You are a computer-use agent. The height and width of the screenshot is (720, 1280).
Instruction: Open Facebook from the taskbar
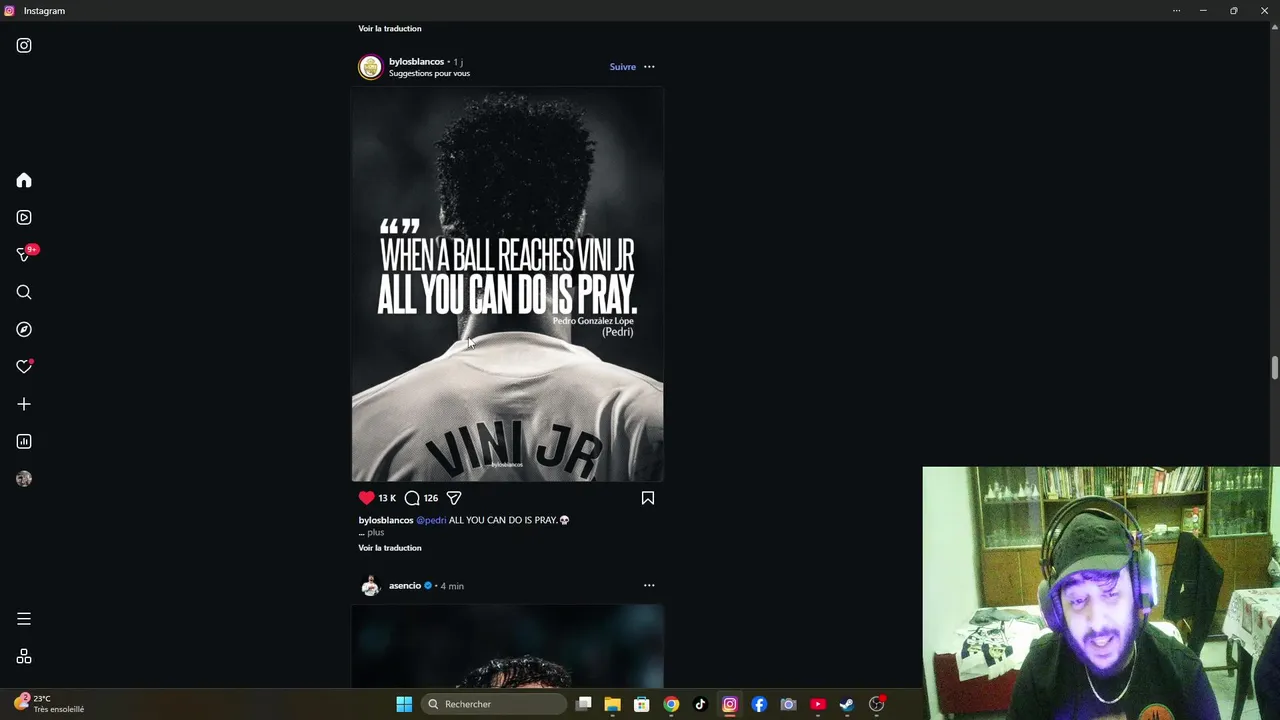tap(759, 704)
